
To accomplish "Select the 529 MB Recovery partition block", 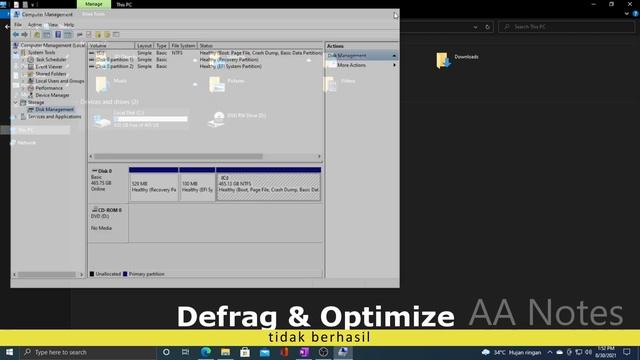I will tap(153, 184).
